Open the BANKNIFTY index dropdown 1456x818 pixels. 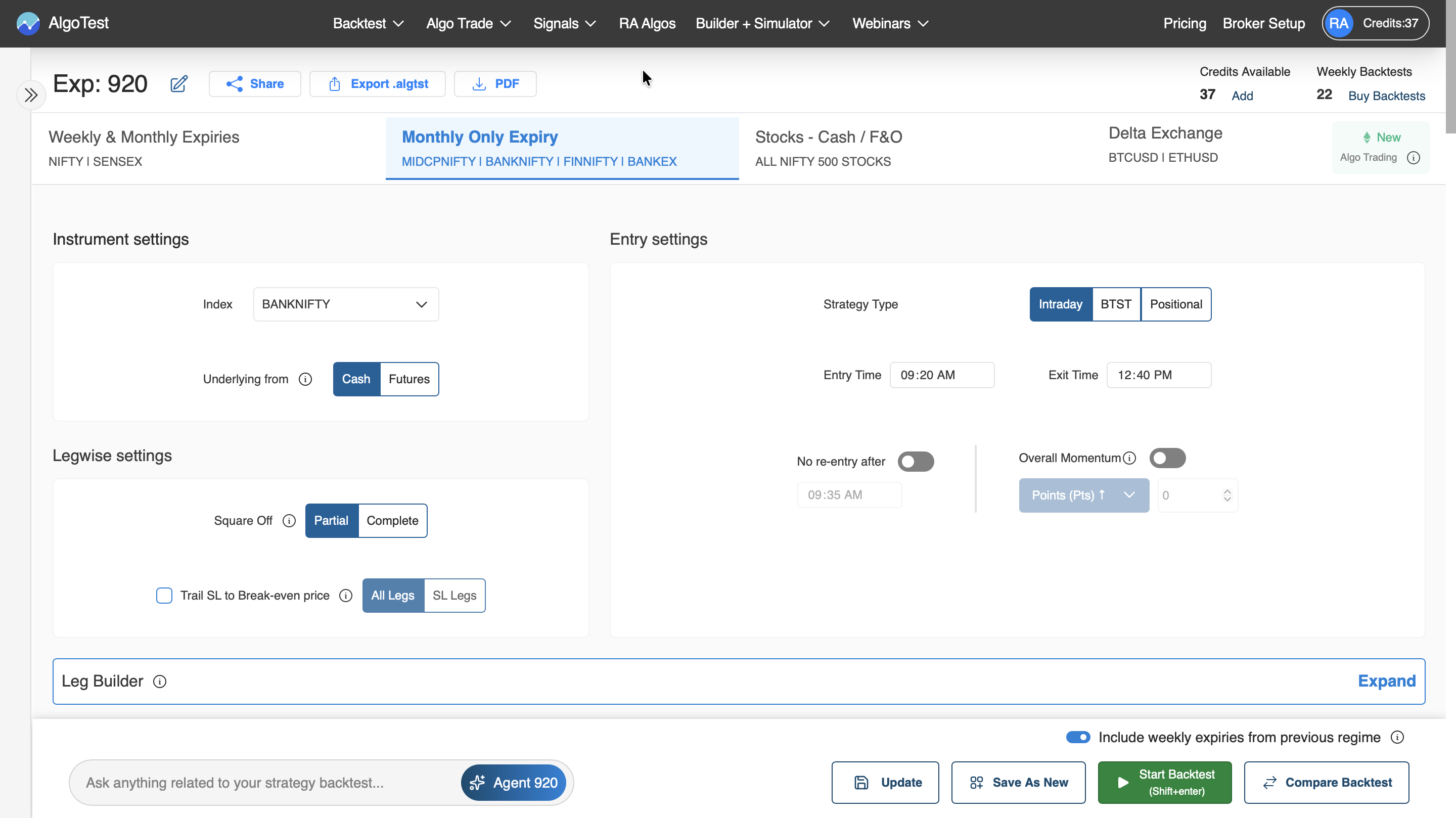tap(346, 305)
